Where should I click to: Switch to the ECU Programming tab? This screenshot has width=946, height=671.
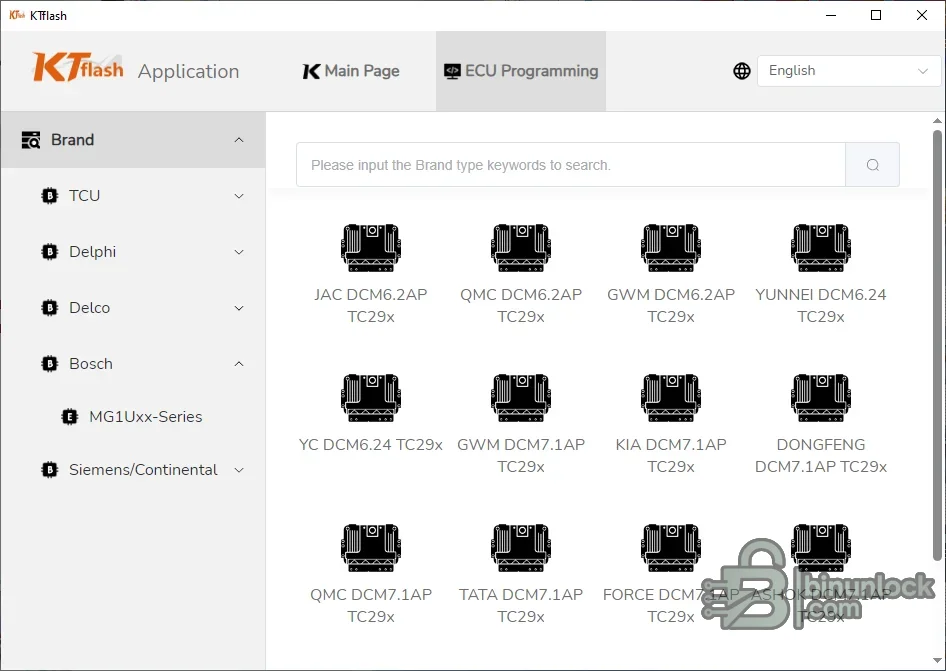521,71
